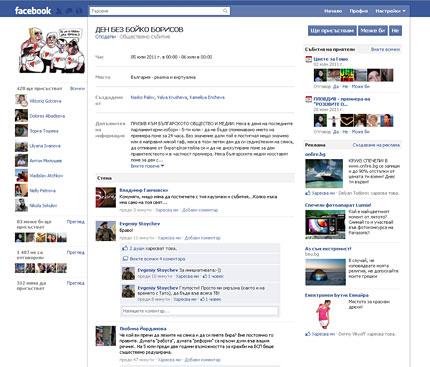Open Vladimir Ganchevski's wall post avatar
Screen dimensions: 430x367
(106, 197)
